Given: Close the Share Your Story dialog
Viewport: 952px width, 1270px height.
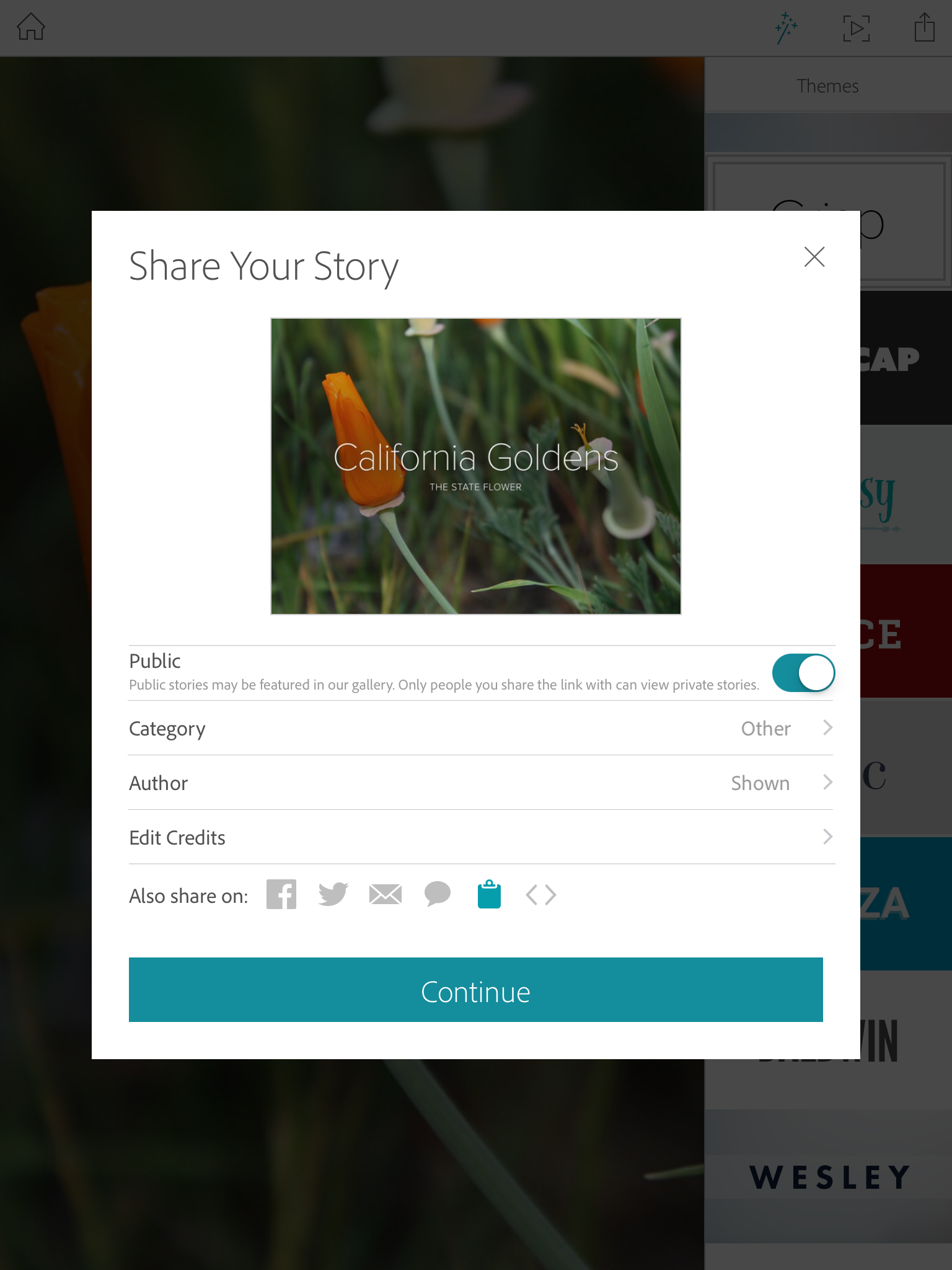Looking at the screenshot, I should click(x=814, y=257).
